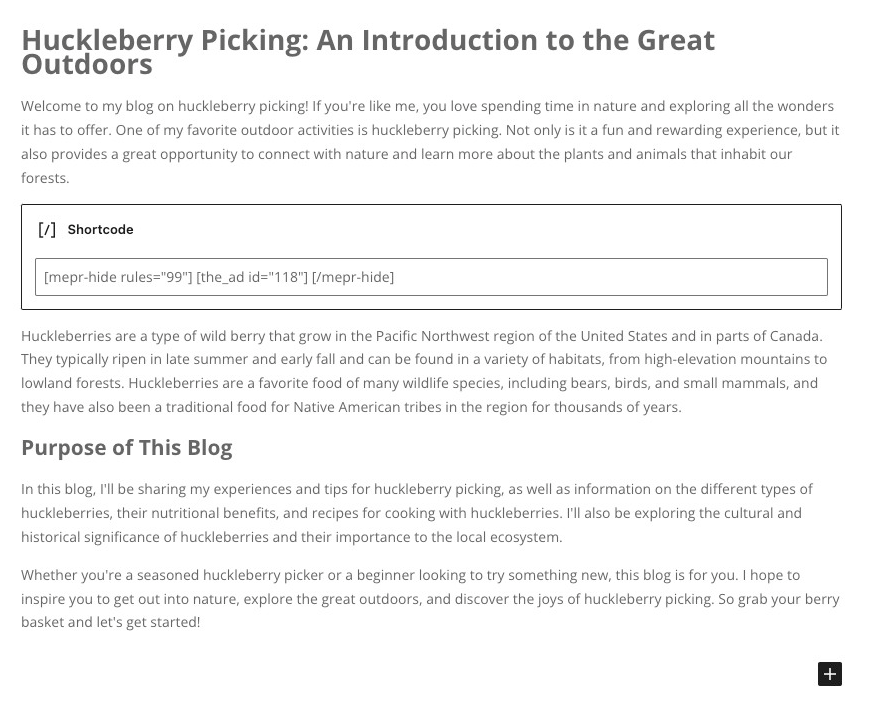Click the add block plus button
Viewport: 875px width, 709px height.
point(829,674)
